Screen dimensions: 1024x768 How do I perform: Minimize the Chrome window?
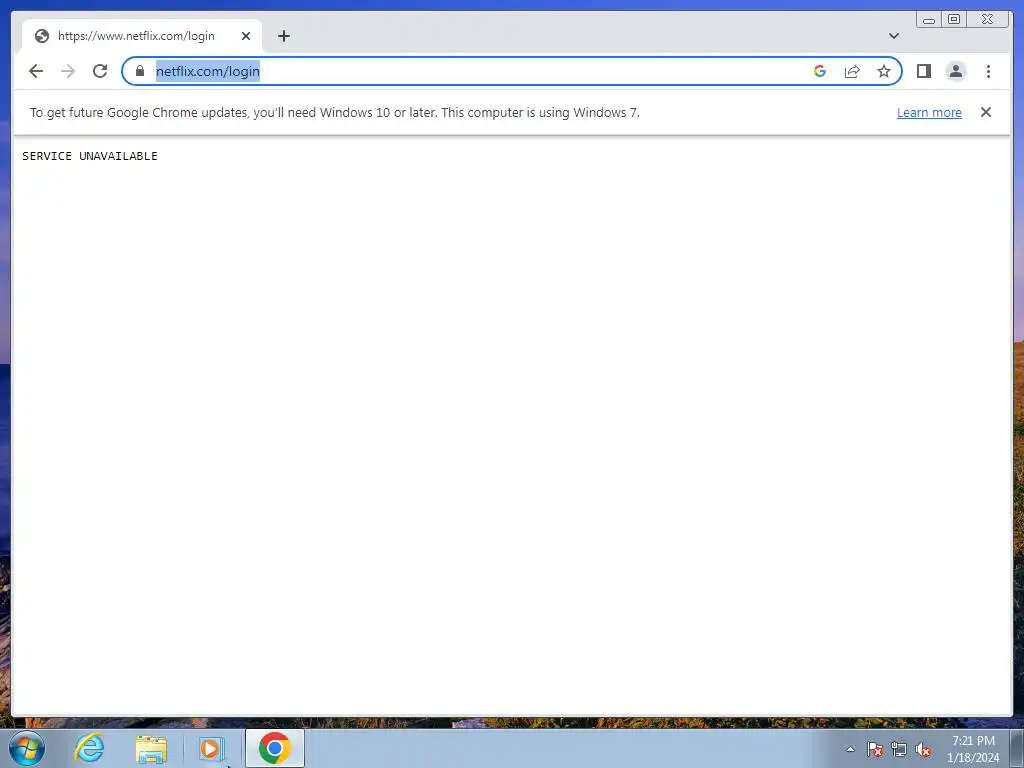tap(929, 20)
